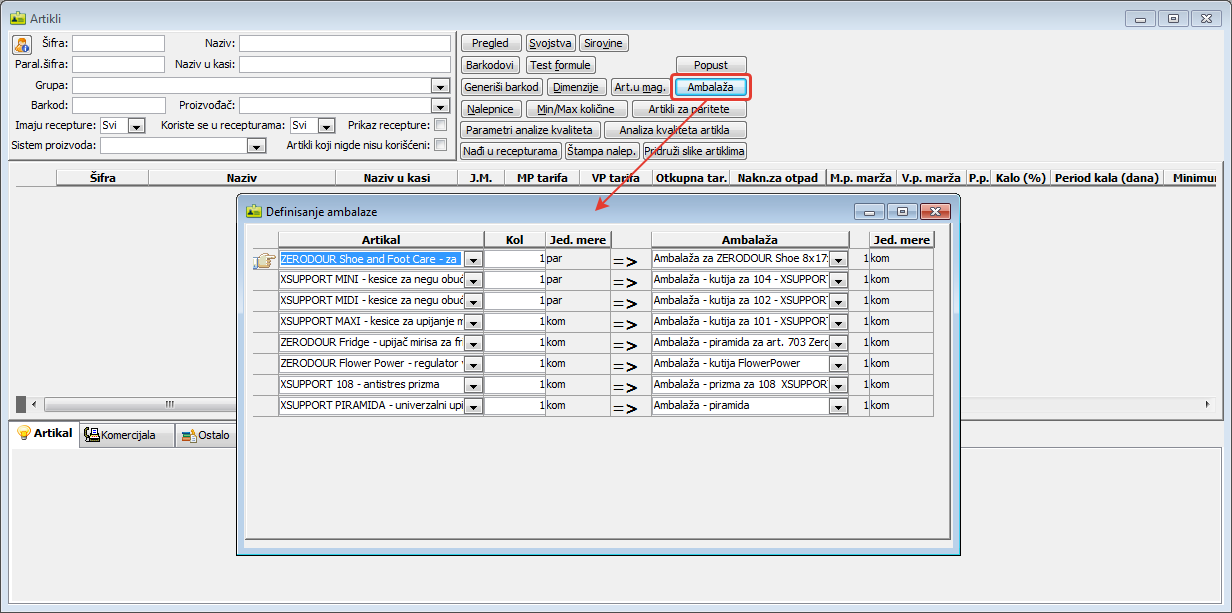Click the Period kala (dana) column header
Screen dimensions: 1232x613
pos(1106,178)
